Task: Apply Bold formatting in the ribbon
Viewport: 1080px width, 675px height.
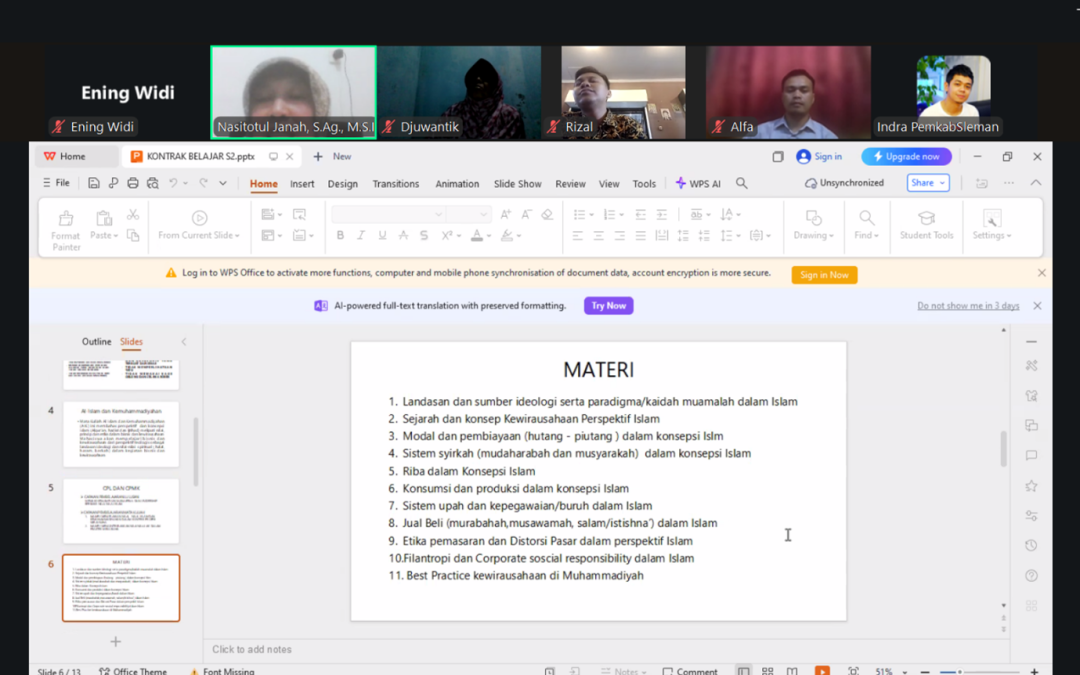Action: point(340,236)
